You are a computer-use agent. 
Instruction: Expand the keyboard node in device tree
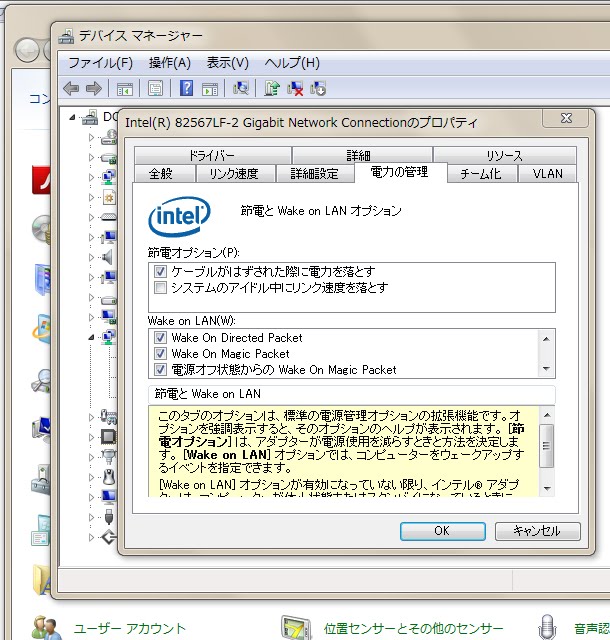pos(91,217)
